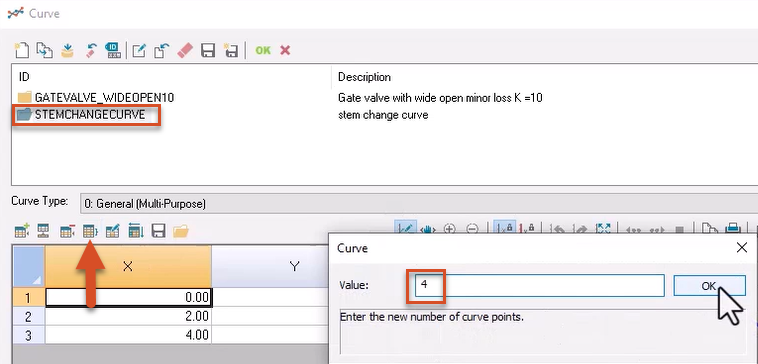Toggle the lock X axis button
The image size is (758, 364).
tap(505, 229)
